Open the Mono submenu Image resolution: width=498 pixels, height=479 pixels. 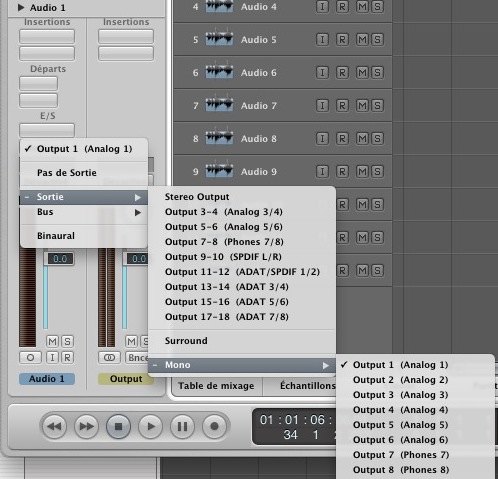242,365
